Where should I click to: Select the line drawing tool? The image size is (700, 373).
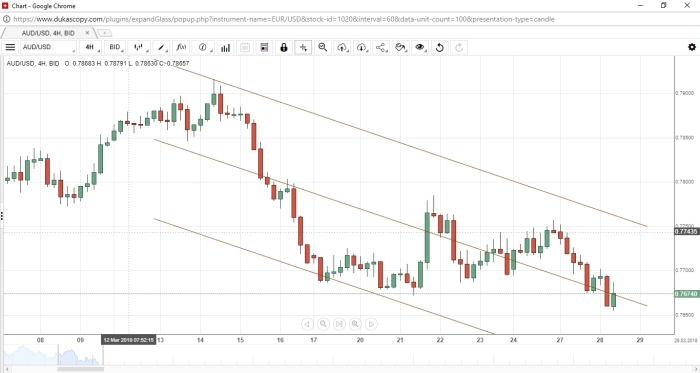coord(162,47)
